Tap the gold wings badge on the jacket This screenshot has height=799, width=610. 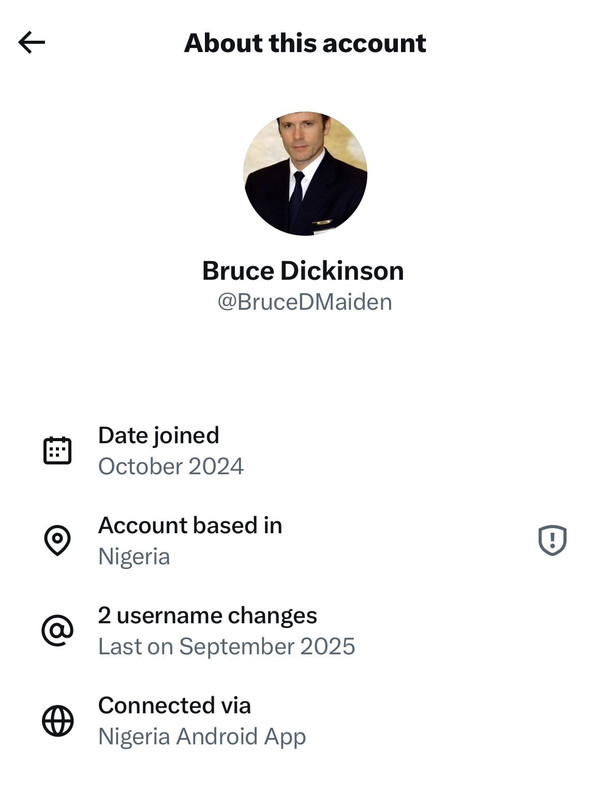click(322, 223)
